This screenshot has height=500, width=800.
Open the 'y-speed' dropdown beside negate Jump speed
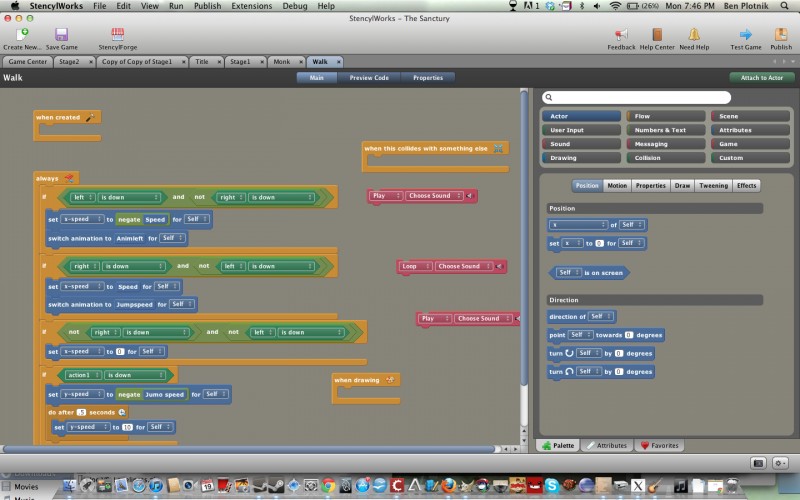click(83, 394)
